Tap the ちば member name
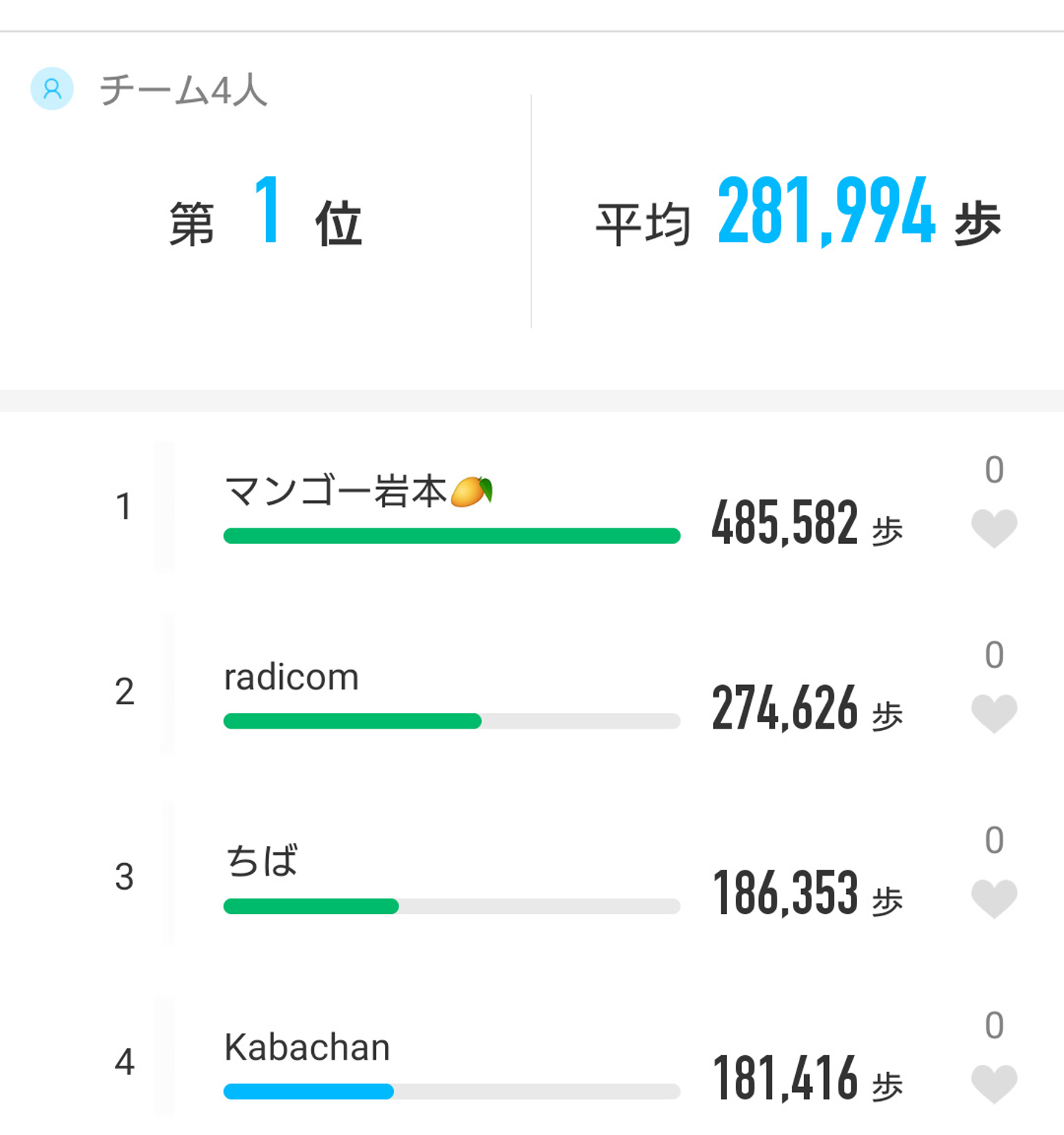This screenshot has width=1064, height=1135. 262,862
